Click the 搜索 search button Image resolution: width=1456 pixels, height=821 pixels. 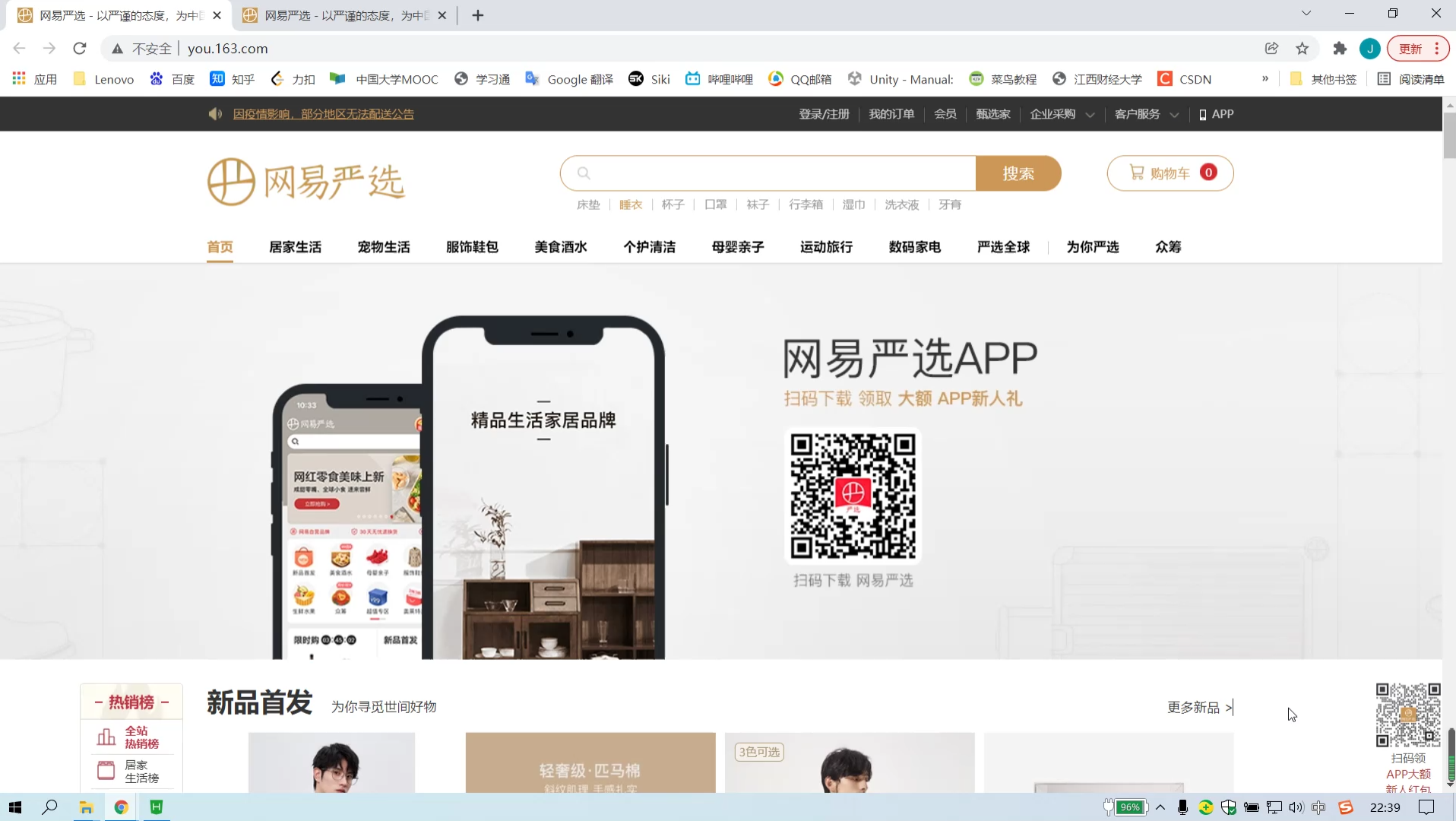(x=1018, y=173)
